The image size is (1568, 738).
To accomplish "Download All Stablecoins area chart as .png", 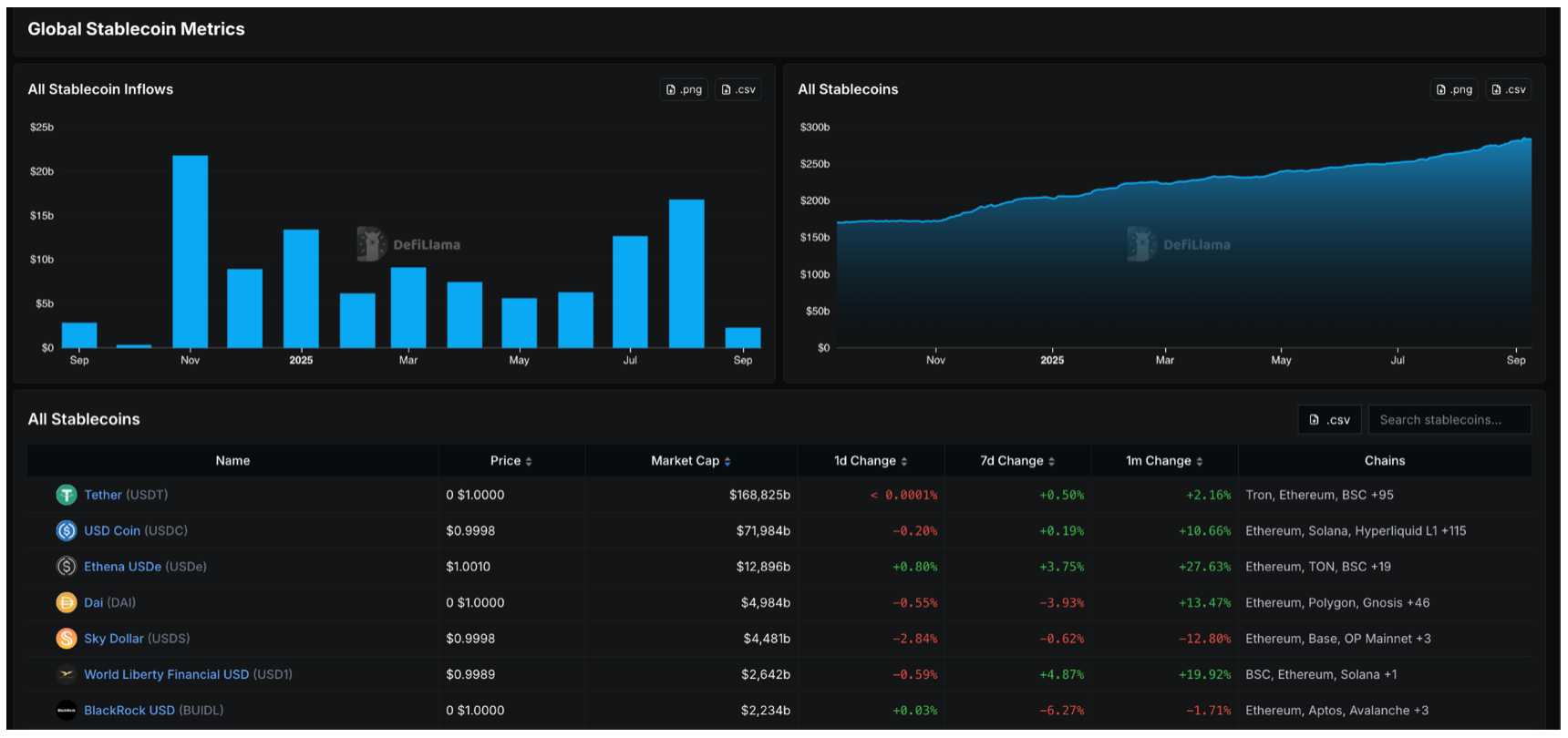I will 1454,89.
